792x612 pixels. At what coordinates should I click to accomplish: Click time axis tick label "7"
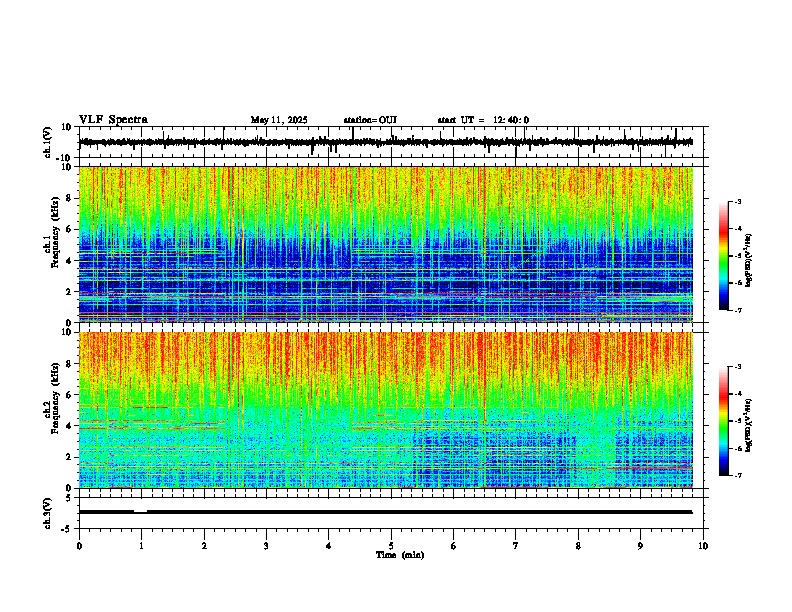point(516,546)
